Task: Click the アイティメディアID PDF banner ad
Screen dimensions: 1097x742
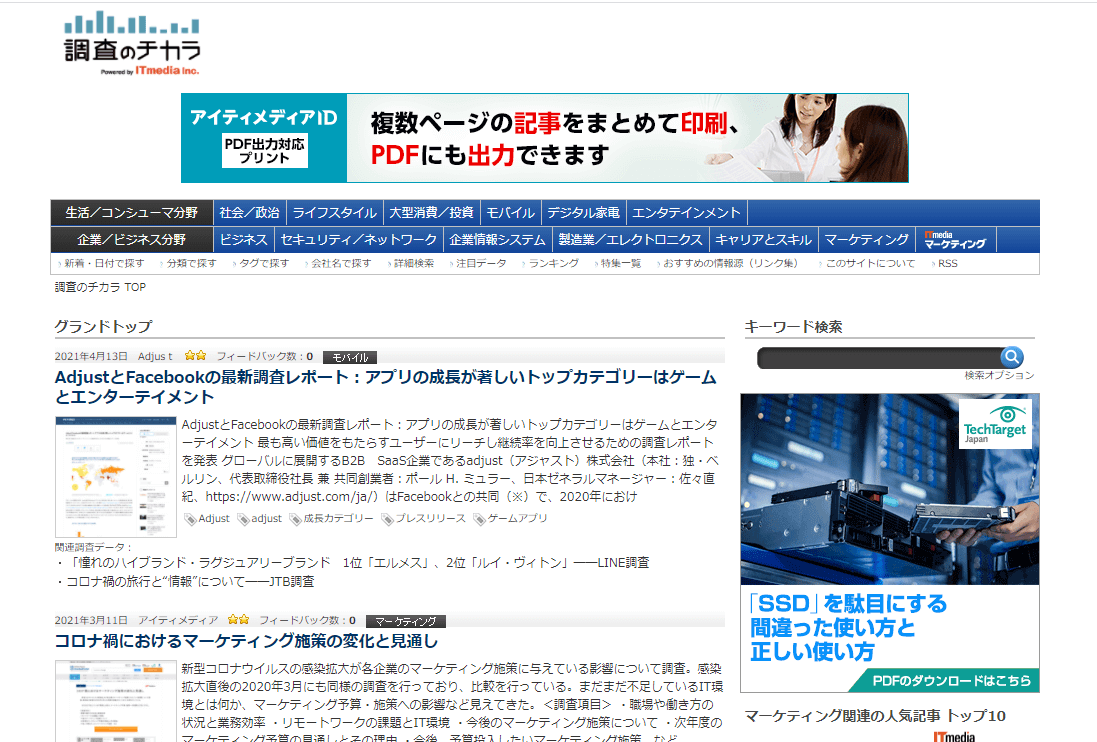Action: coord(544,138)
